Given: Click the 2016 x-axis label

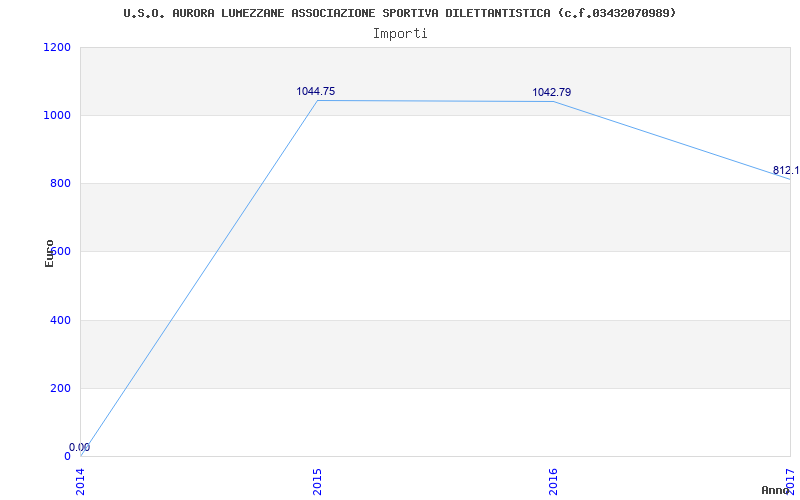Looking at the screenshot, I should point(554,482).
